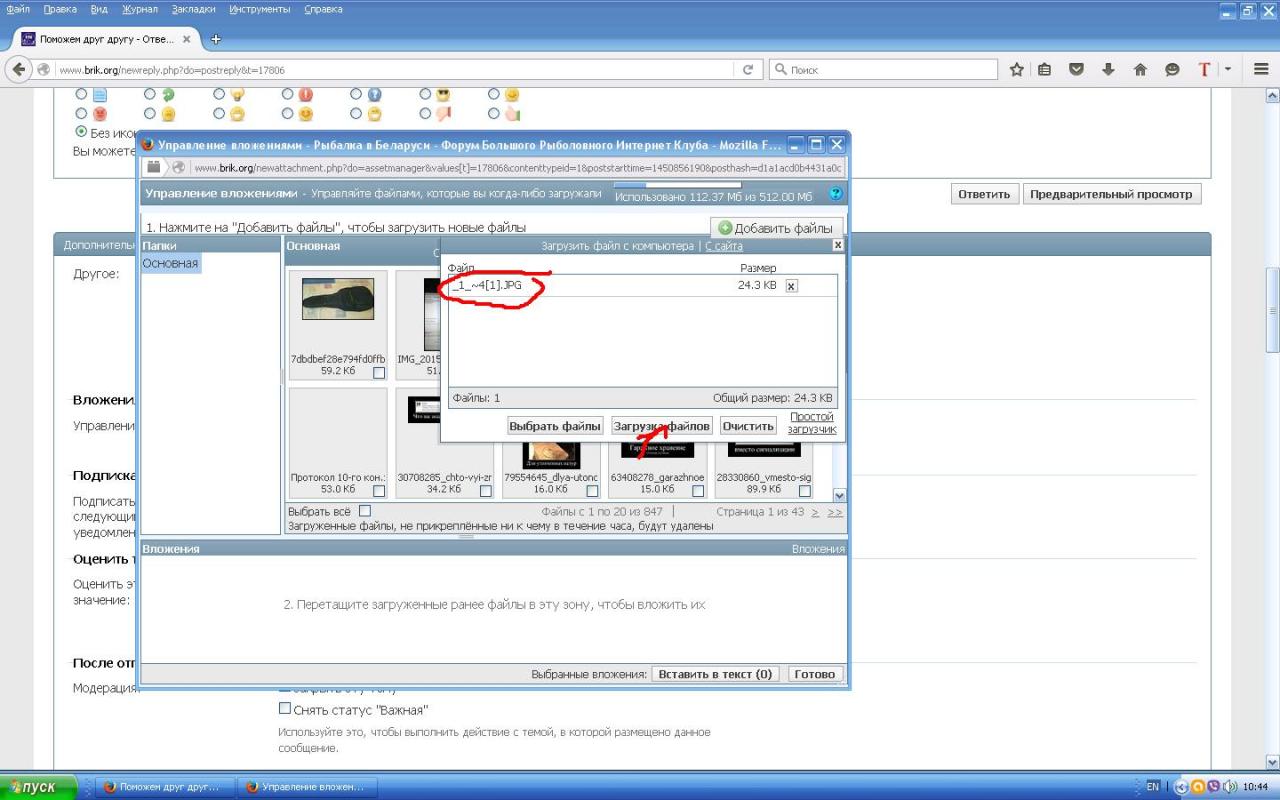The image size is (1280, 800).
Task: Click the blue help question mark icon
Action: pos(836,193)
